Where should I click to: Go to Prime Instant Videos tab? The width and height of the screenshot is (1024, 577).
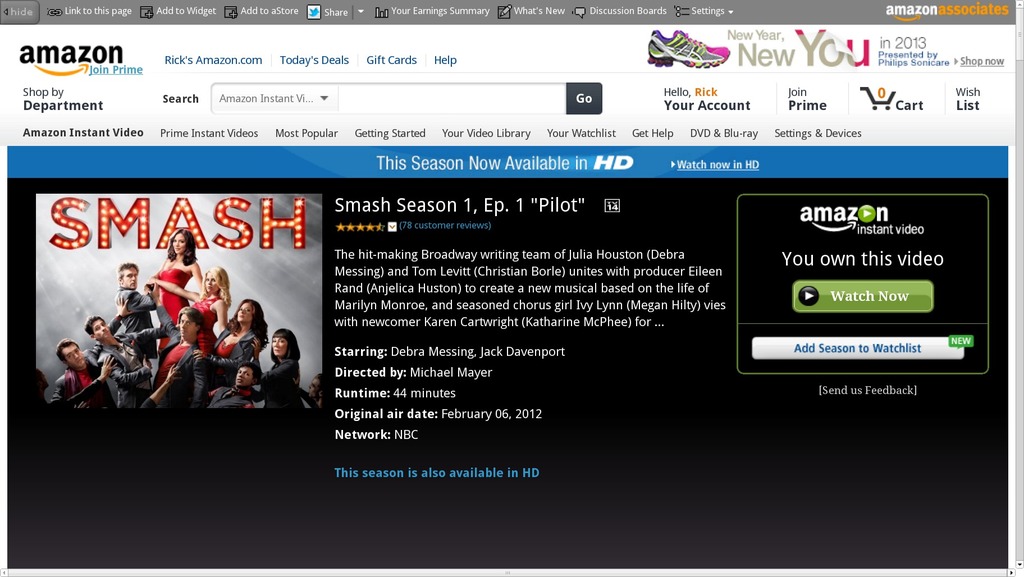209,133
